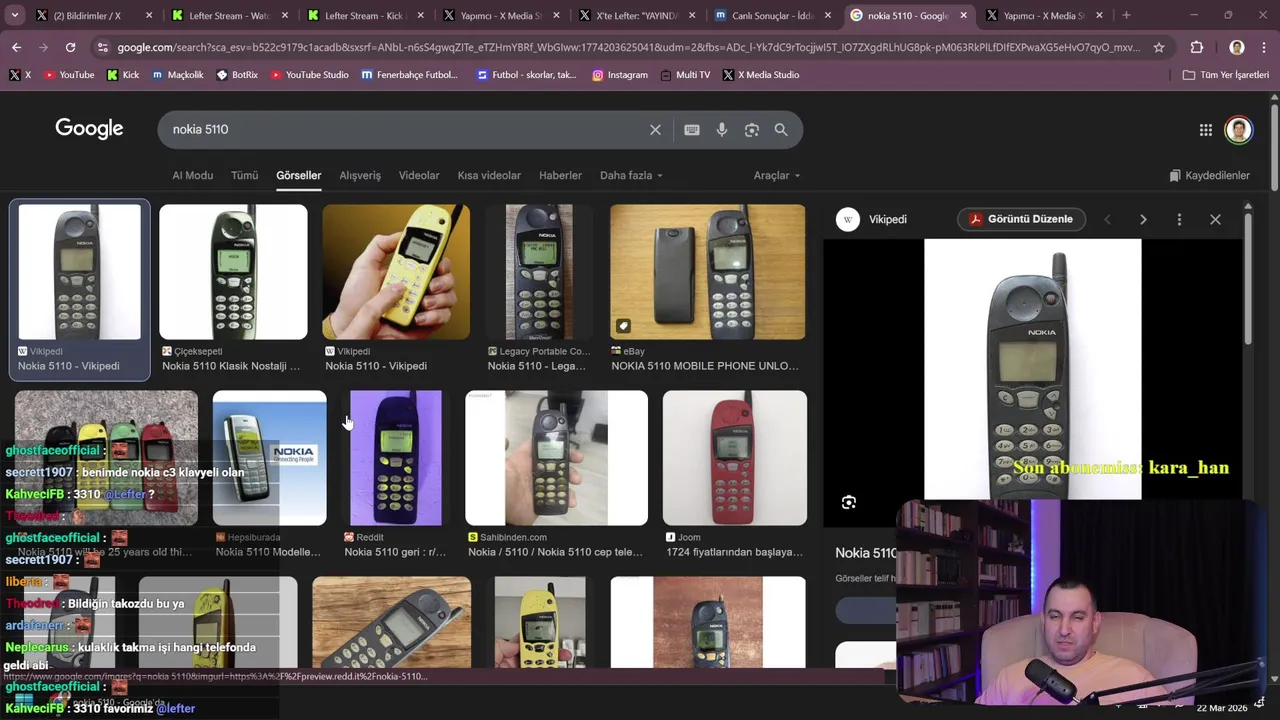
Task: Reload the current page
Action: pos(70,47)
